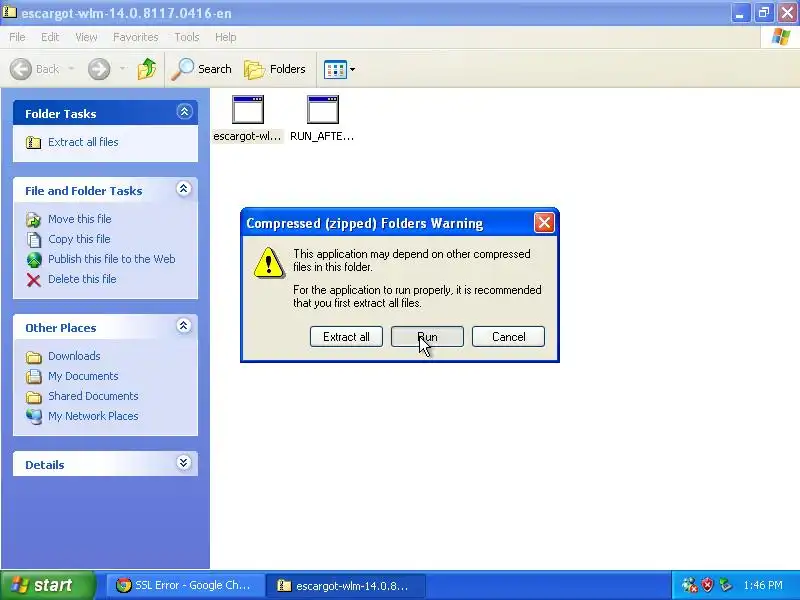The height and width of the screenshot is (600, 800).
Task: Click Copy this file link
Action: pos(79,239)
